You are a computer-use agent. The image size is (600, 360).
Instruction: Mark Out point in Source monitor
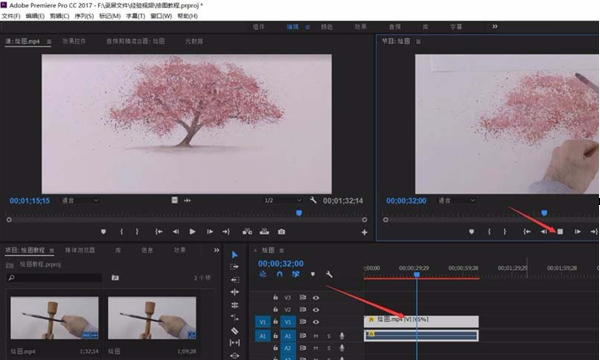137,232
